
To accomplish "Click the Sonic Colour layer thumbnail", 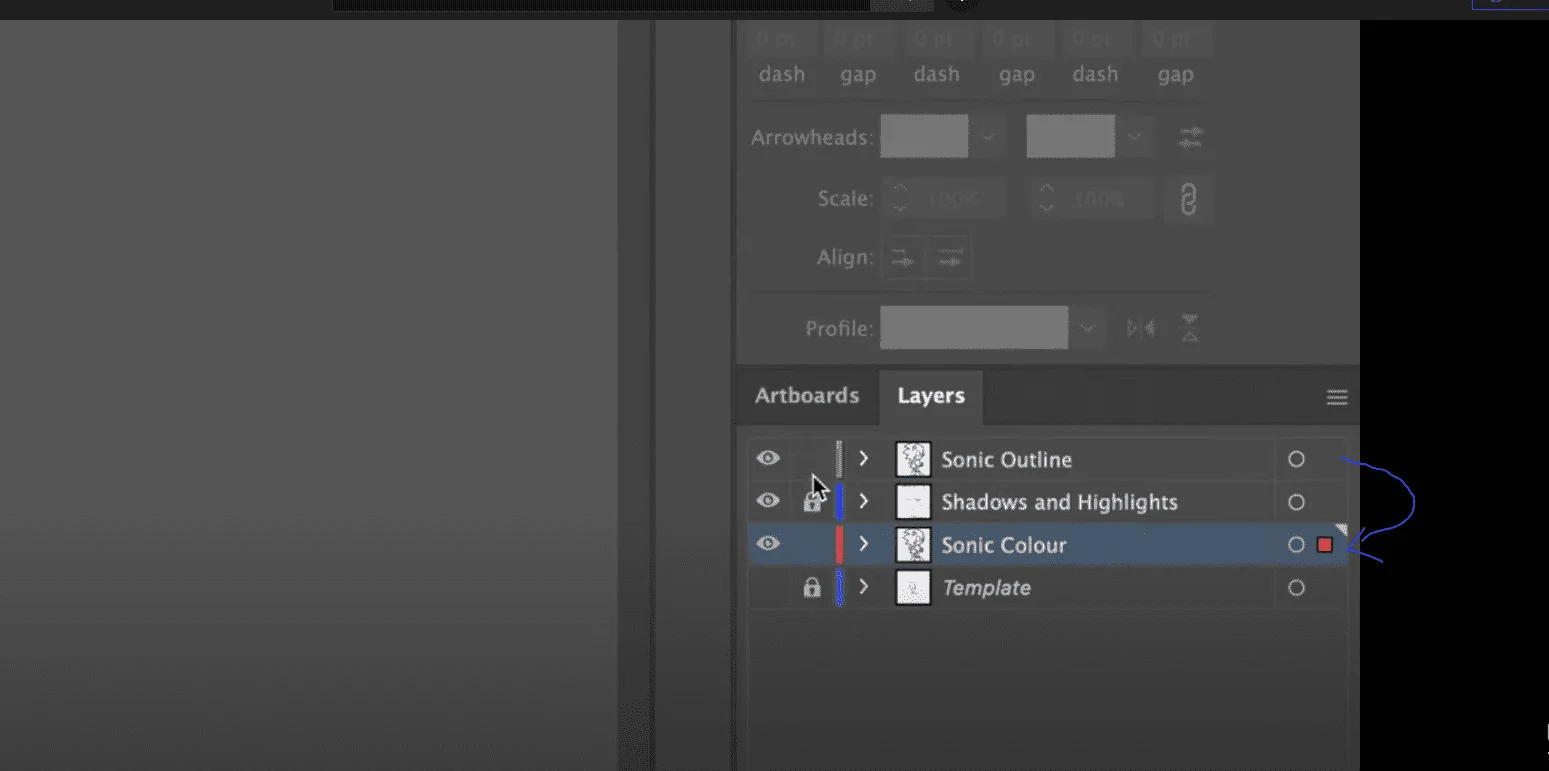I will (x=913, y=545).
